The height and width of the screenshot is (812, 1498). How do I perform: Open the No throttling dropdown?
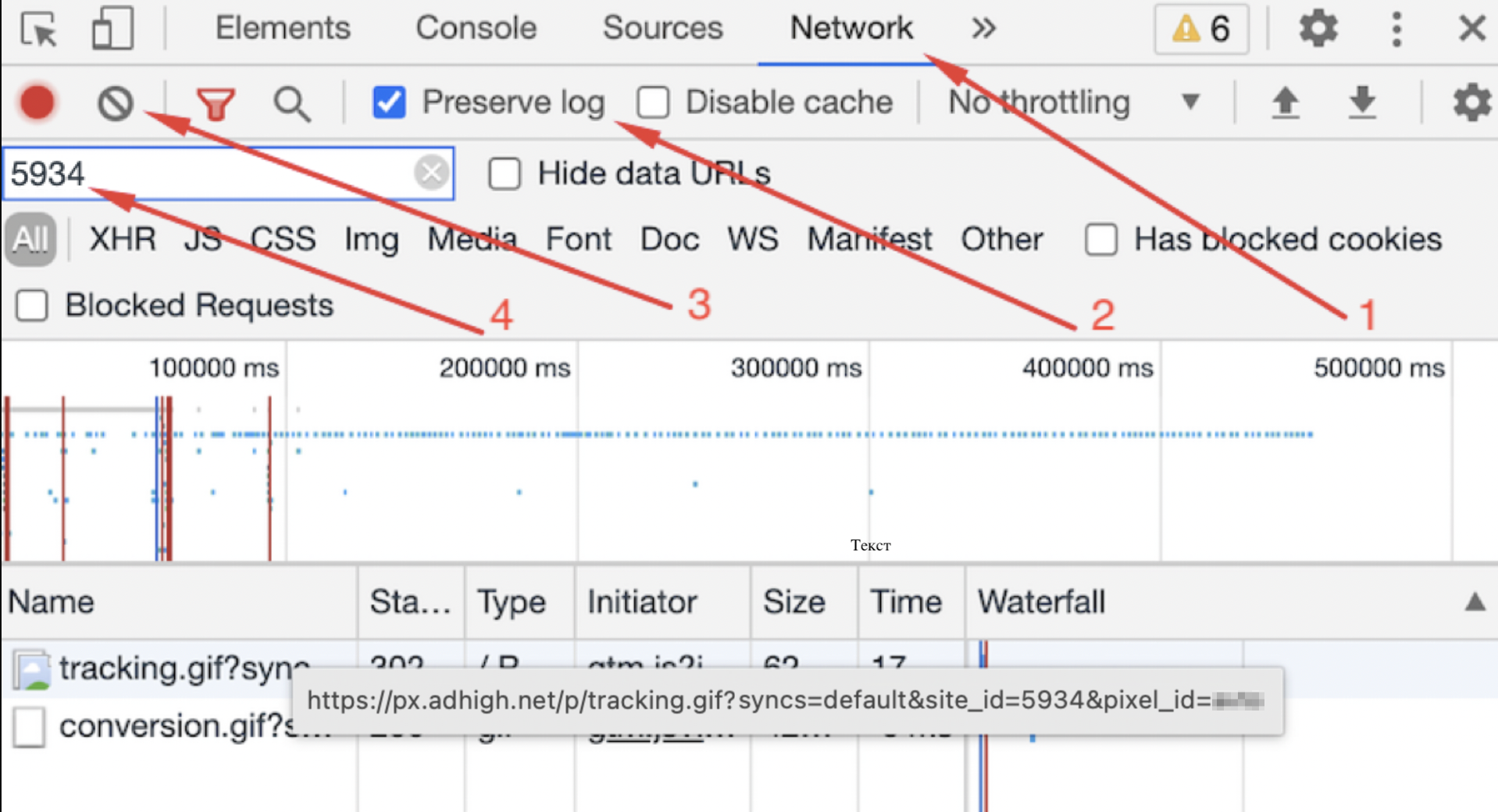pos(1074,102)
